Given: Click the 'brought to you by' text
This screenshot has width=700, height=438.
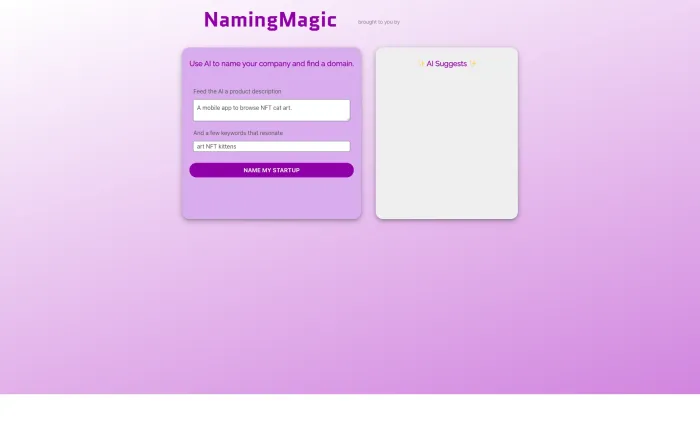Looking at the screenshot, I should [379, 22].
